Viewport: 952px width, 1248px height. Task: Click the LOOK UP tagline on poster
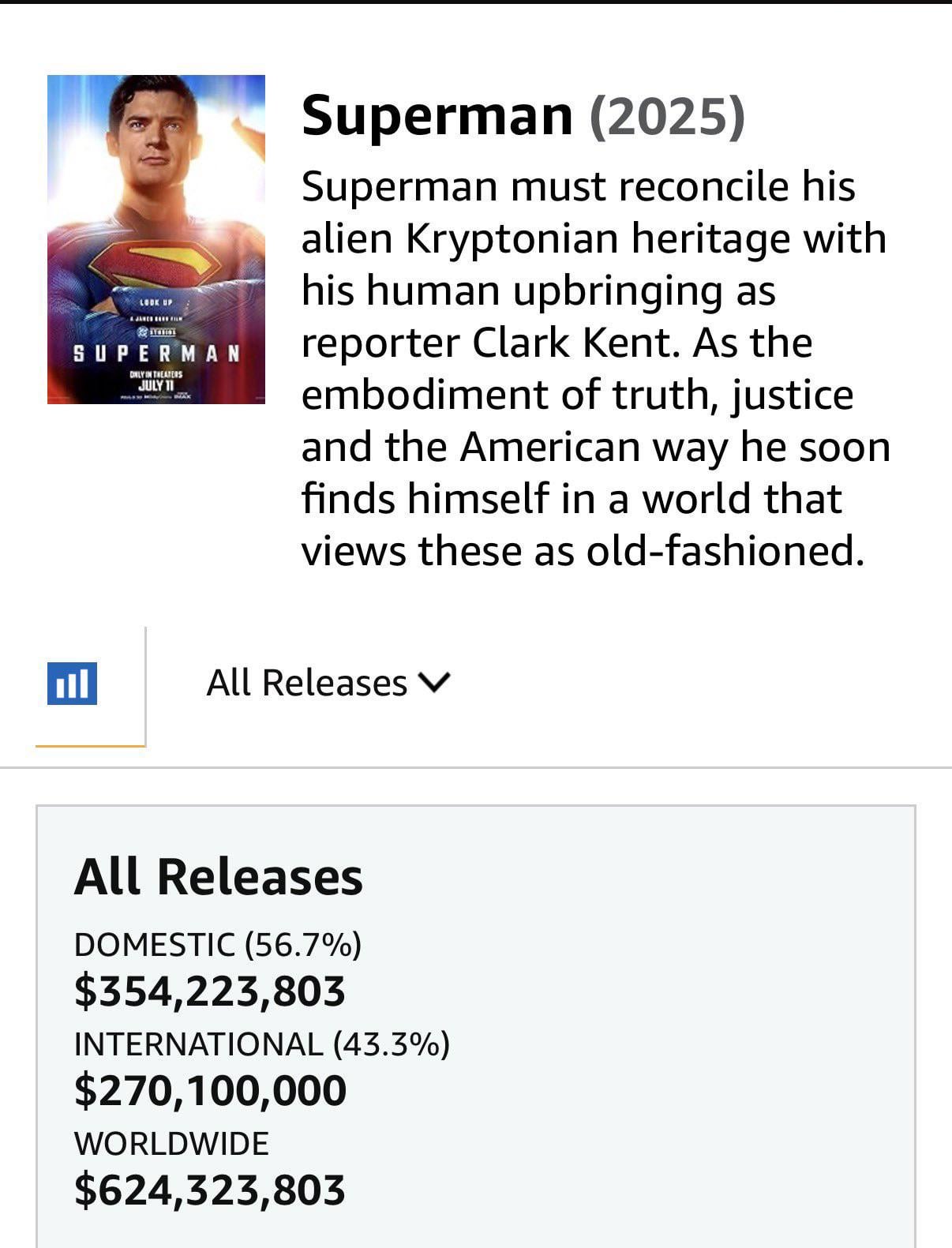[156, 302]
